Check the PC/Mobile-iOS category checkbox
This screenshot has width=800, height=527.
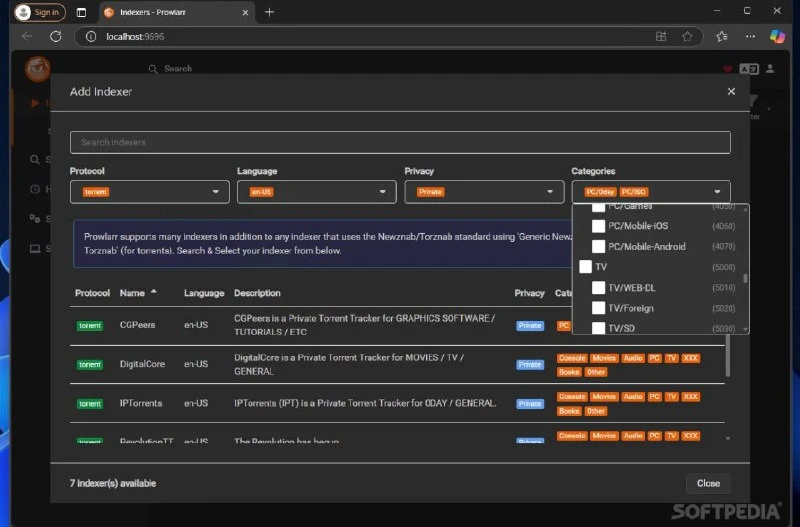coord(598,226)
